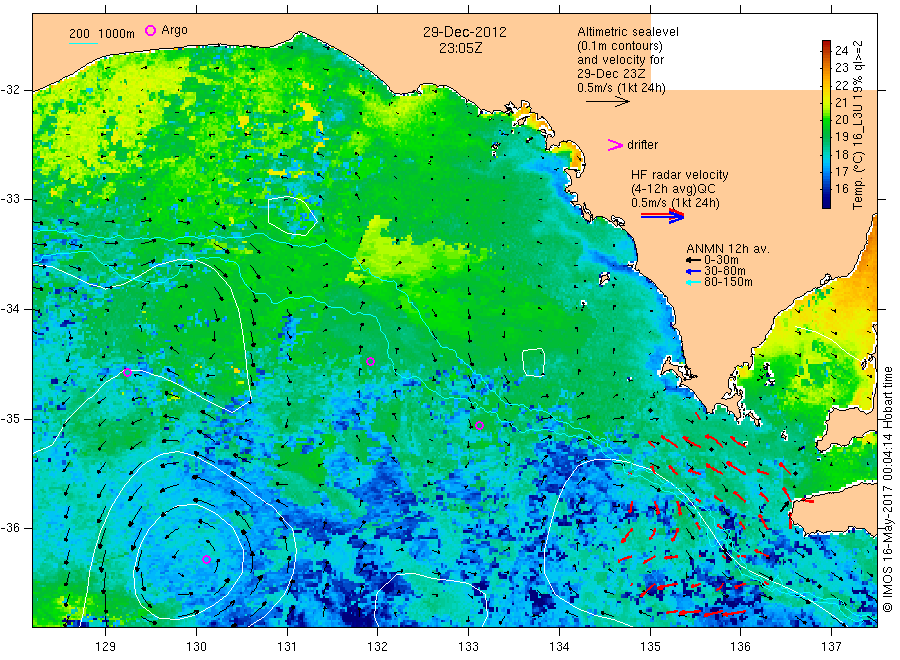Click the colorbar value '22'
This screenshot has width=900, height=660.
(841, 85)
